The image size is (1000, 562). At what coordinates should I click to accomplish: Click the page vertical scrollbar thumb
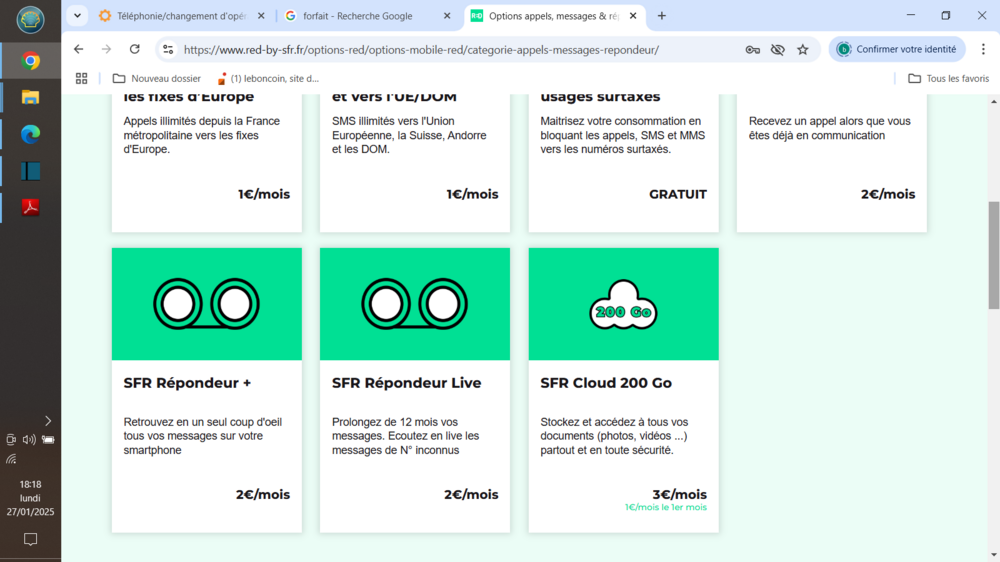[x=993, y=255]
